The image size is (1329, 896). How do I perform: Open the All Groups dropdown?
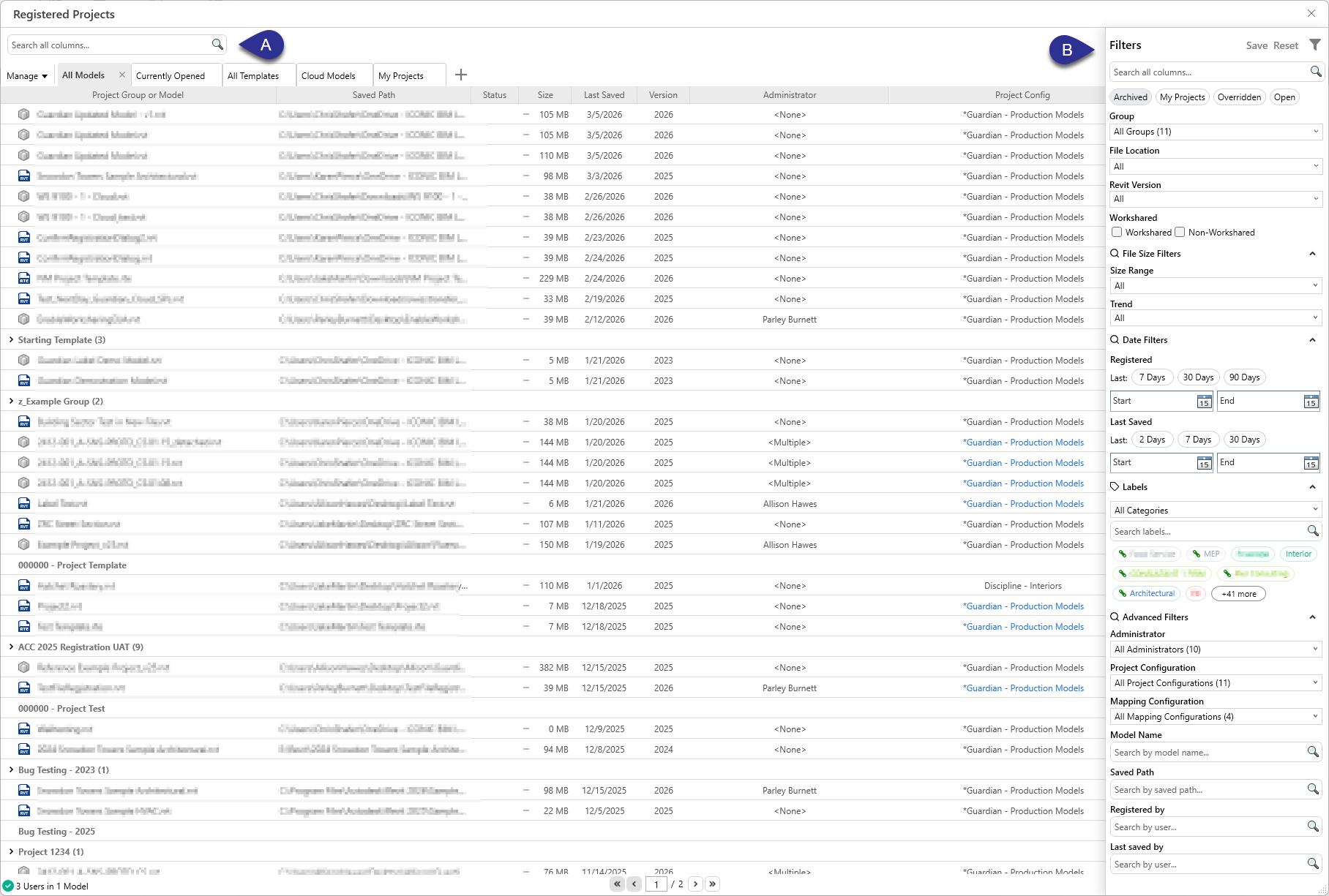click(x=1215, y=132)
